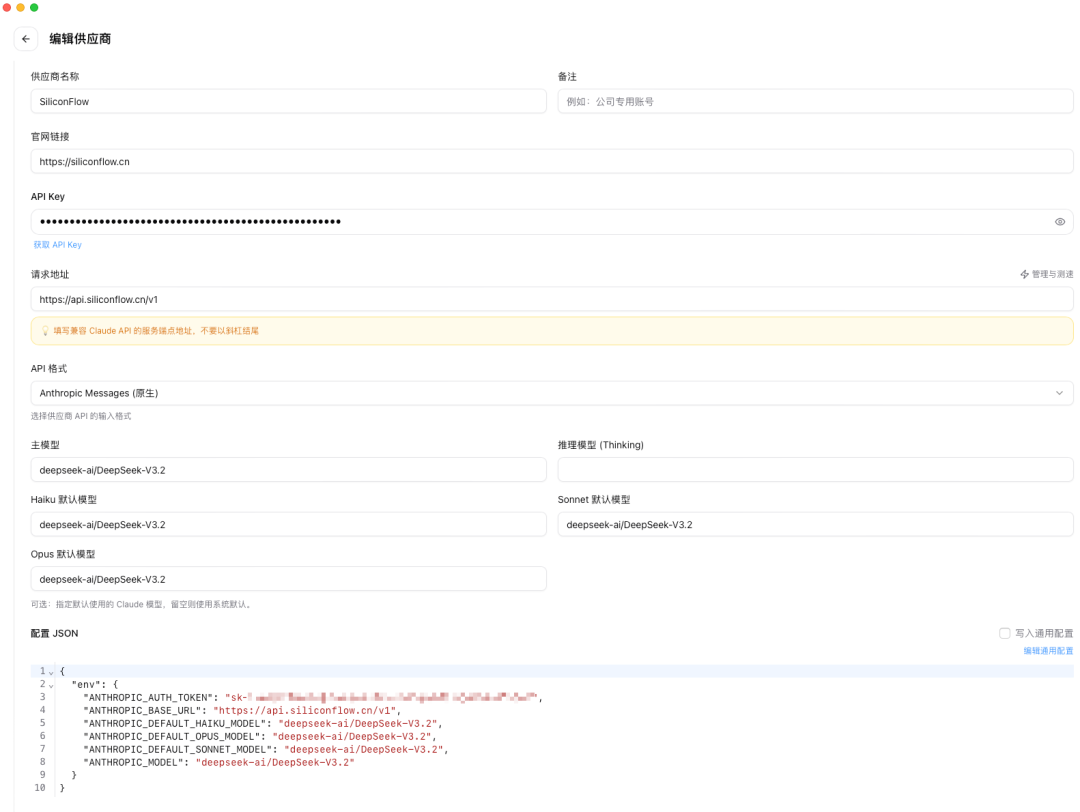Image resolution: width=1080 pixels, height=812 pixels.
Task: Edit the Sonnet 默认模型 field
Action: tap(816, 524)
